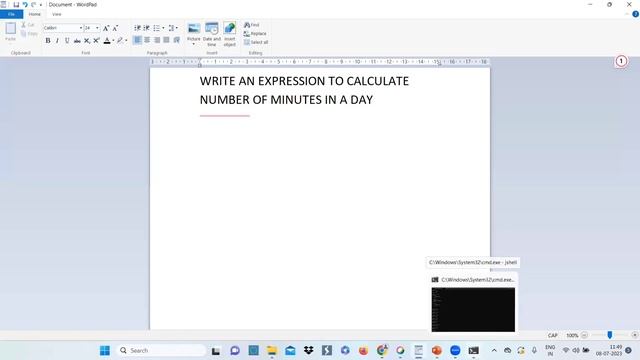The height and width of the screenshot is (360, 640).
Task: Decrease the paragraph indent
Action: pos(138,28)
